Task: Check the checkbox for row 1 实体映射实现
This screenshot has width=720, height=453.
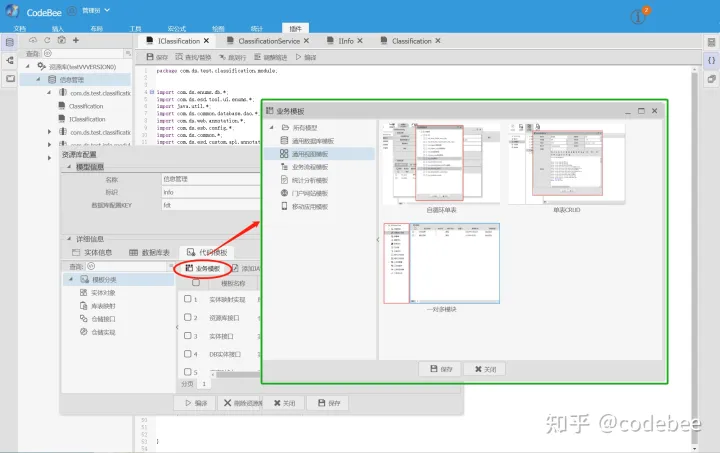Action: point(187,299)
